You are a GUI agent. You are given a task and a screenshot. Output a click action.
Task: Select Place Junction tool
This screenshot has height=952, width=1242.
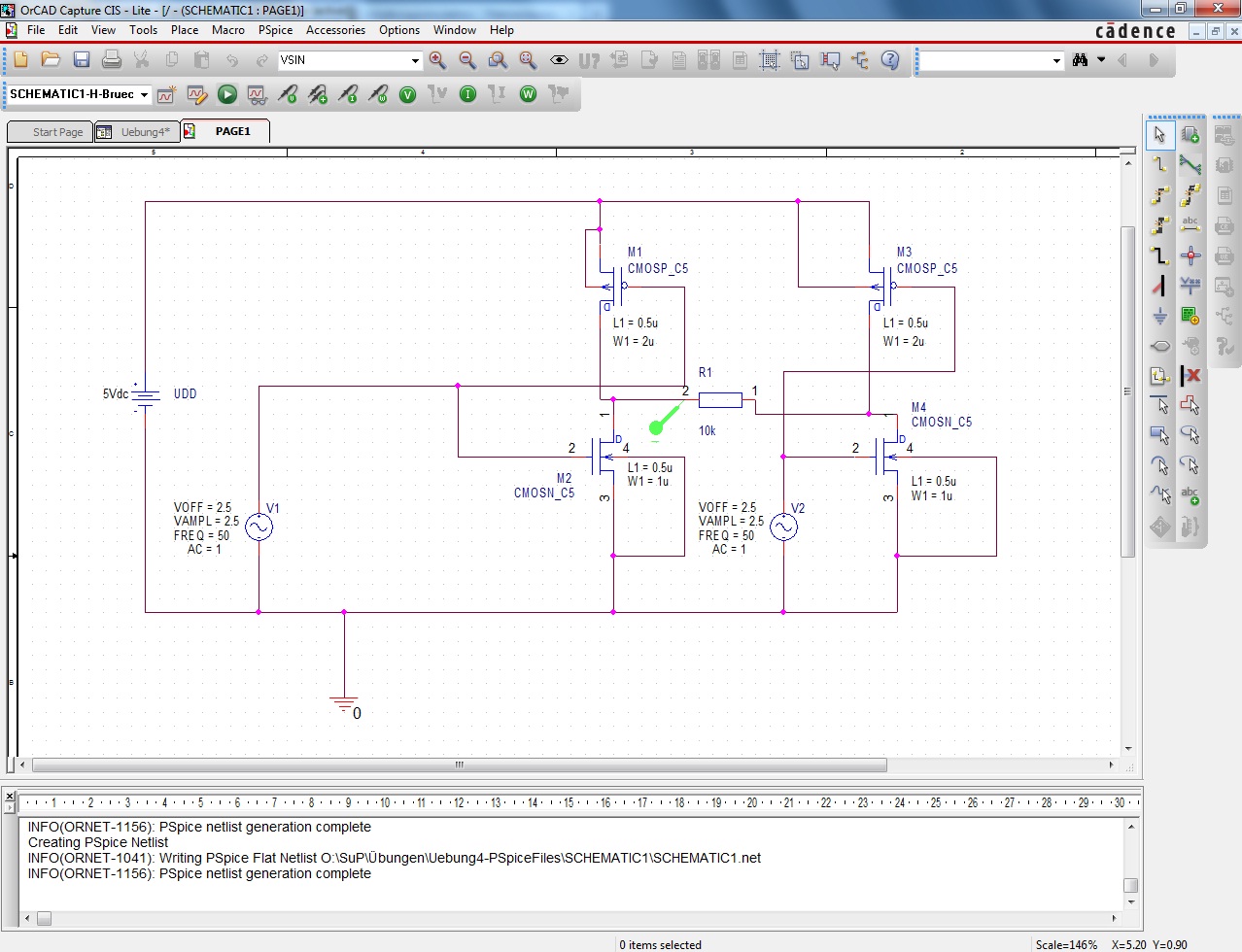coord(1190,255)
